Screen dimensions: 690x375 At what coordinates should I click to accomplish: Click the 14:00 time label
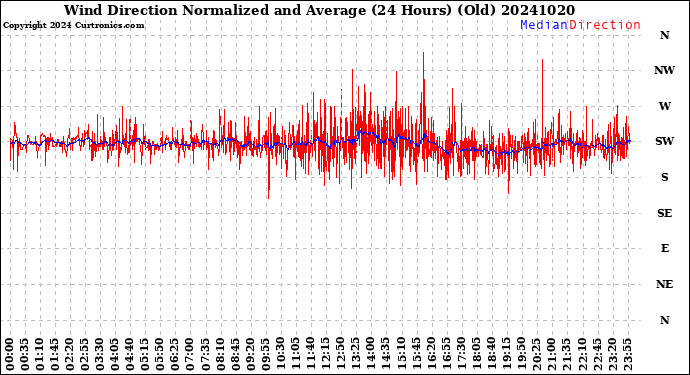point(371,354)
